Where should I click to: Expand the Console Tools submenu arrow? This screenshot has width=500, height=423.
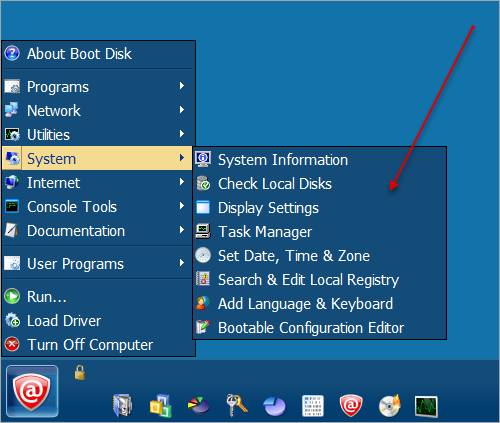point(182,206)
